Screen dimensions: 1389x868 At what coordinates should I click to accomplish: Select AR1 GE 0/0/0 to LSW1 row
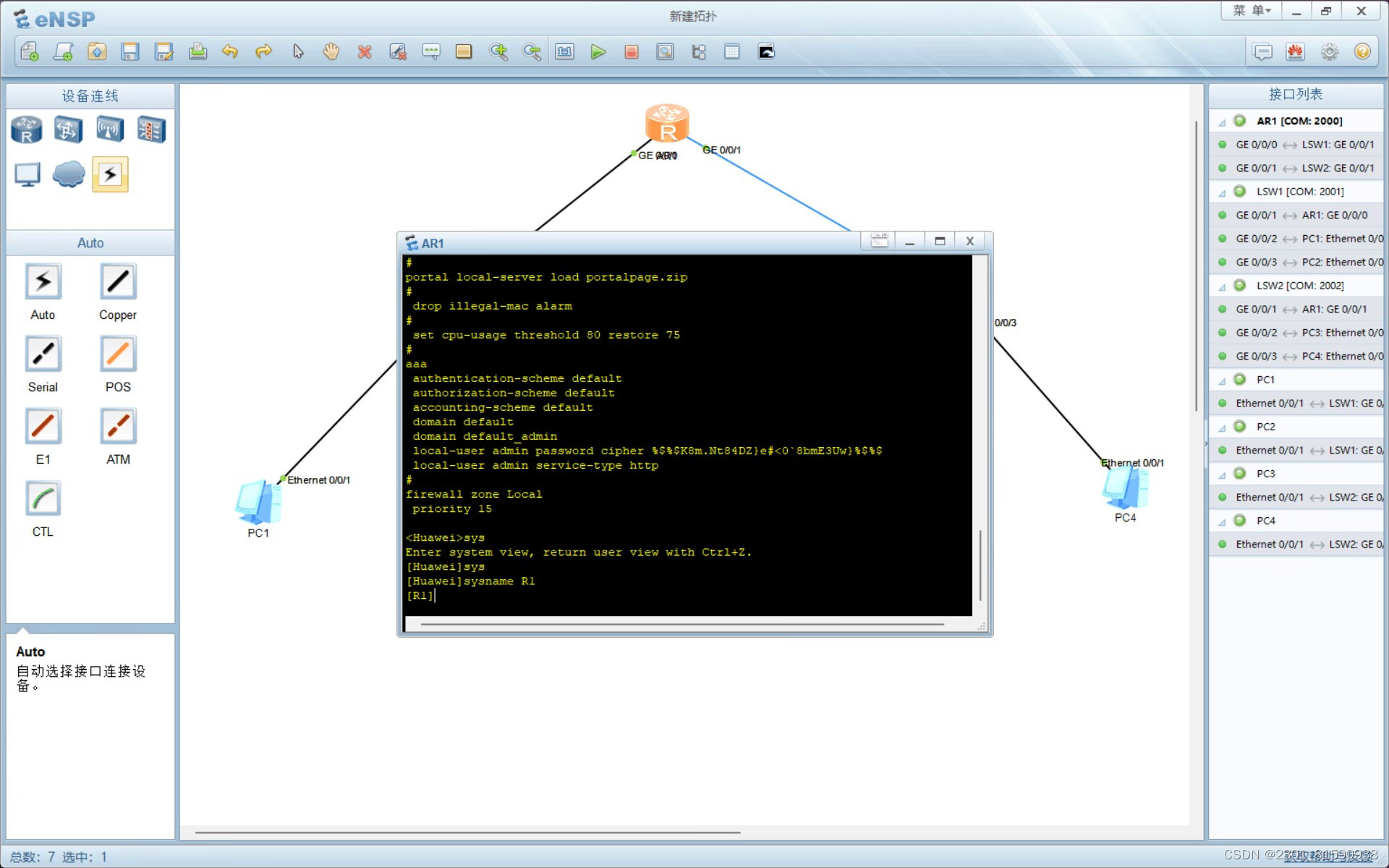pos(1296,145)
